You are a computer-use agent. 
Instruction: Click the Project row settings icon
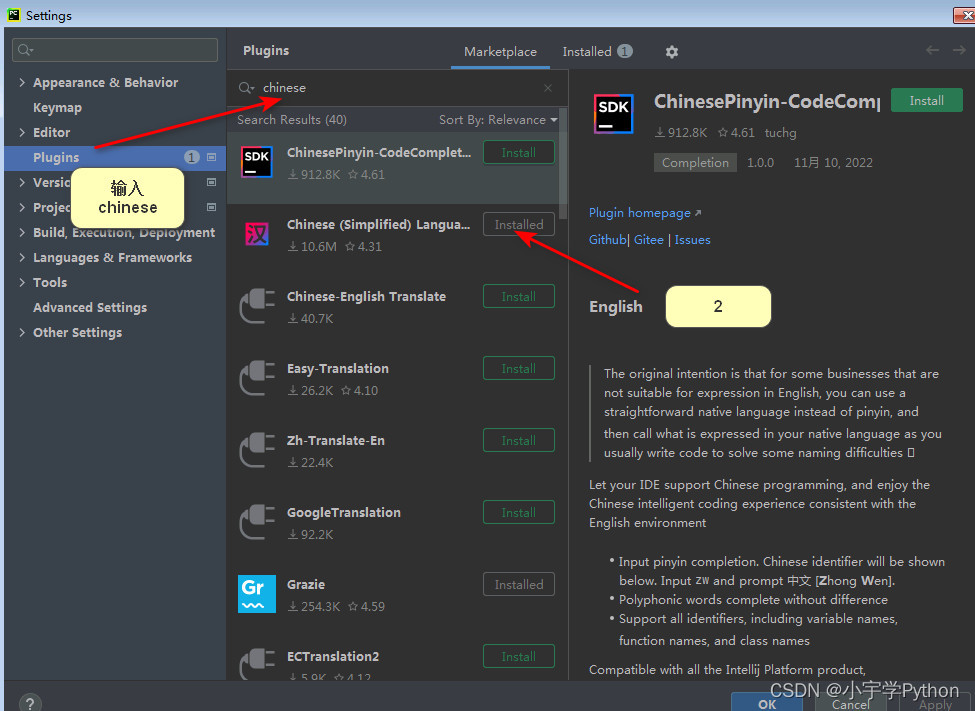(x=211, y=207)
